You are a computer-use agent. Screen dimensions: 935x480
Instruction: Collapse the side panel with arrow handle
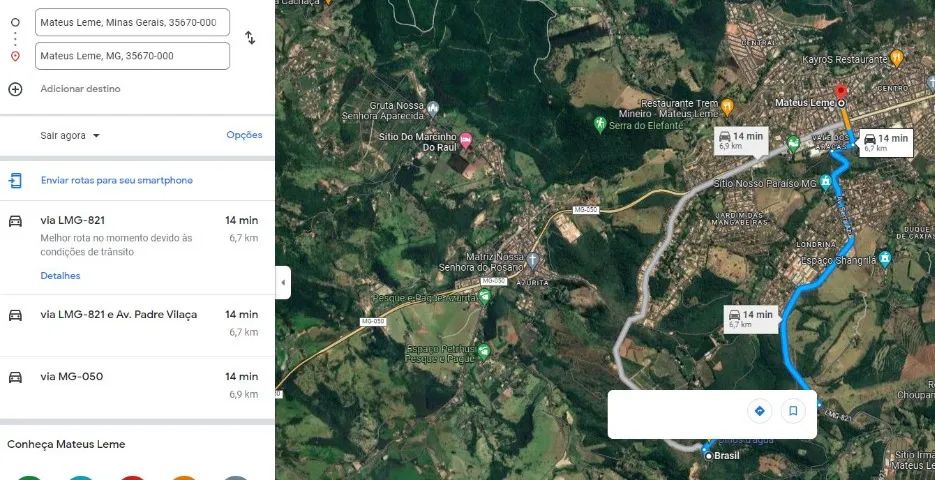pos(283,283)
